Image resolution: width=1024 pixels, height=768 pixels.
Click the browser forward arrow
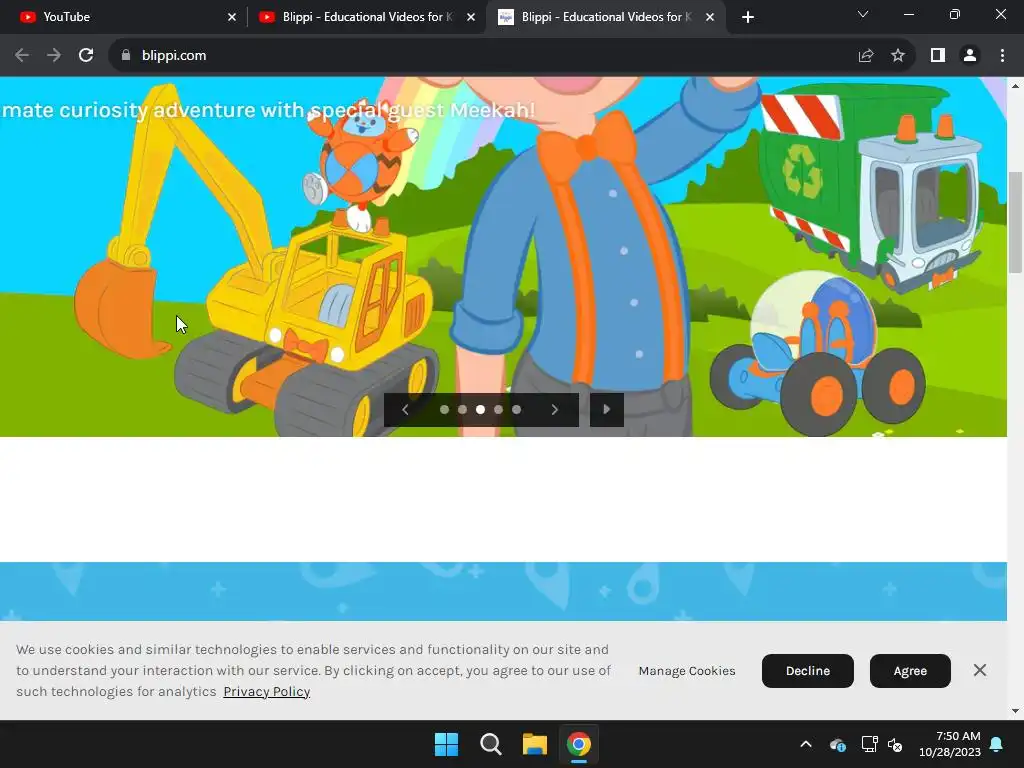coord(54,56)
